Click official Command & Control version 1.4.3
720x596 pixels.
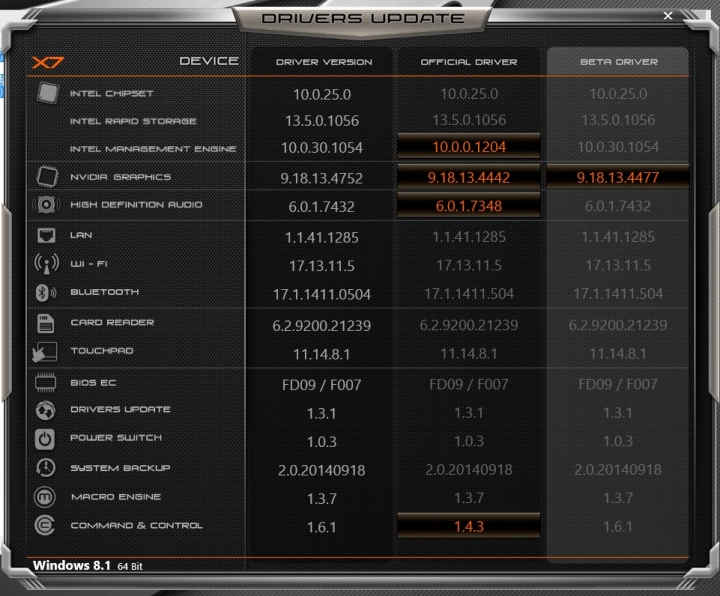tap(469, 526)
